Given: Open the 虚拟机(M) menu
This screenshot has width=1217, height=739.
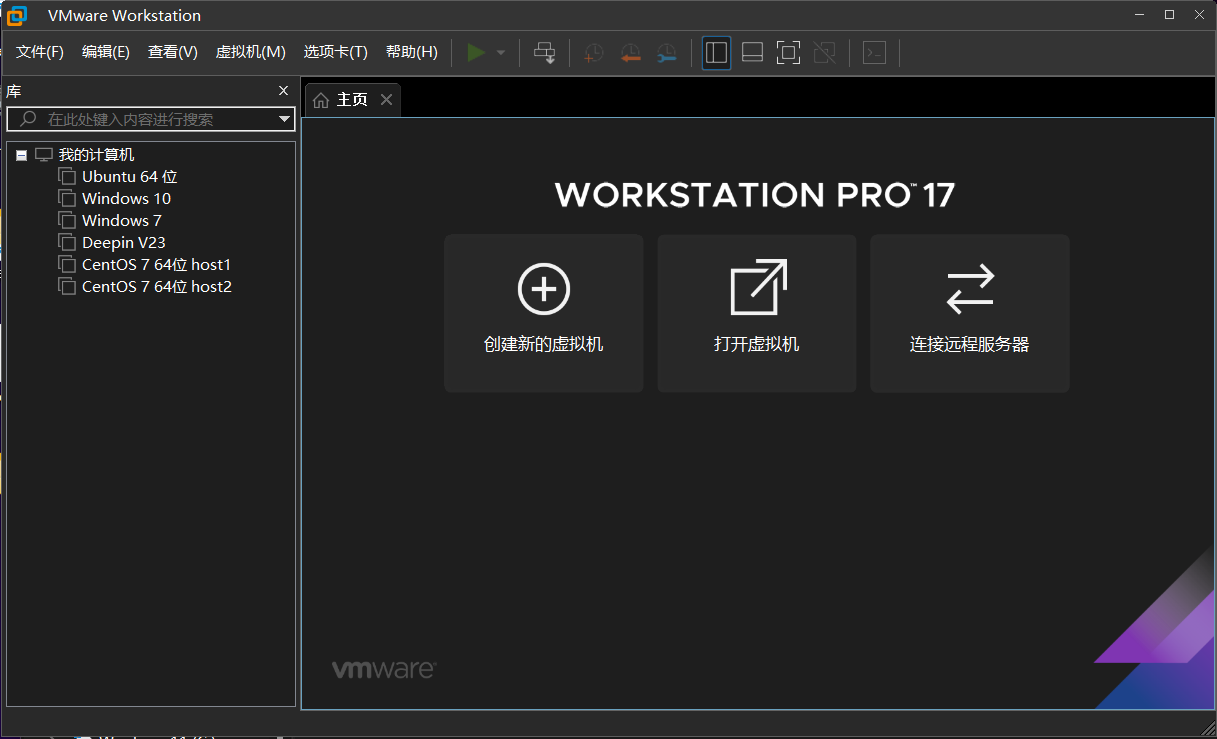Looking at the screenshot, I should (250, 52).
